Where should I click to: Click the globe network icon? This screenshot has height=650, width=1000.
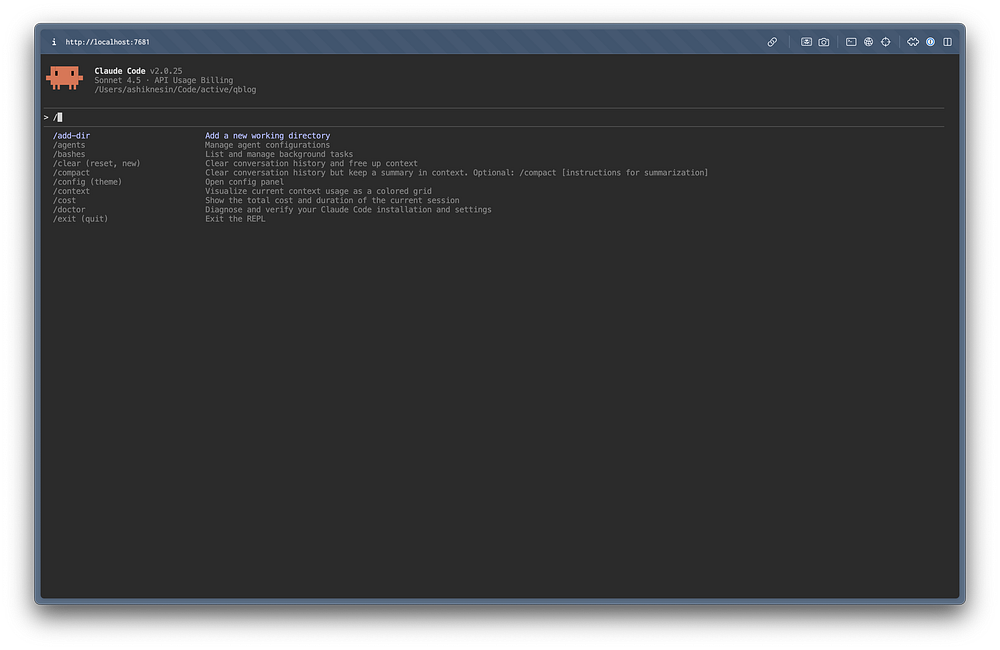coord(868,42)
